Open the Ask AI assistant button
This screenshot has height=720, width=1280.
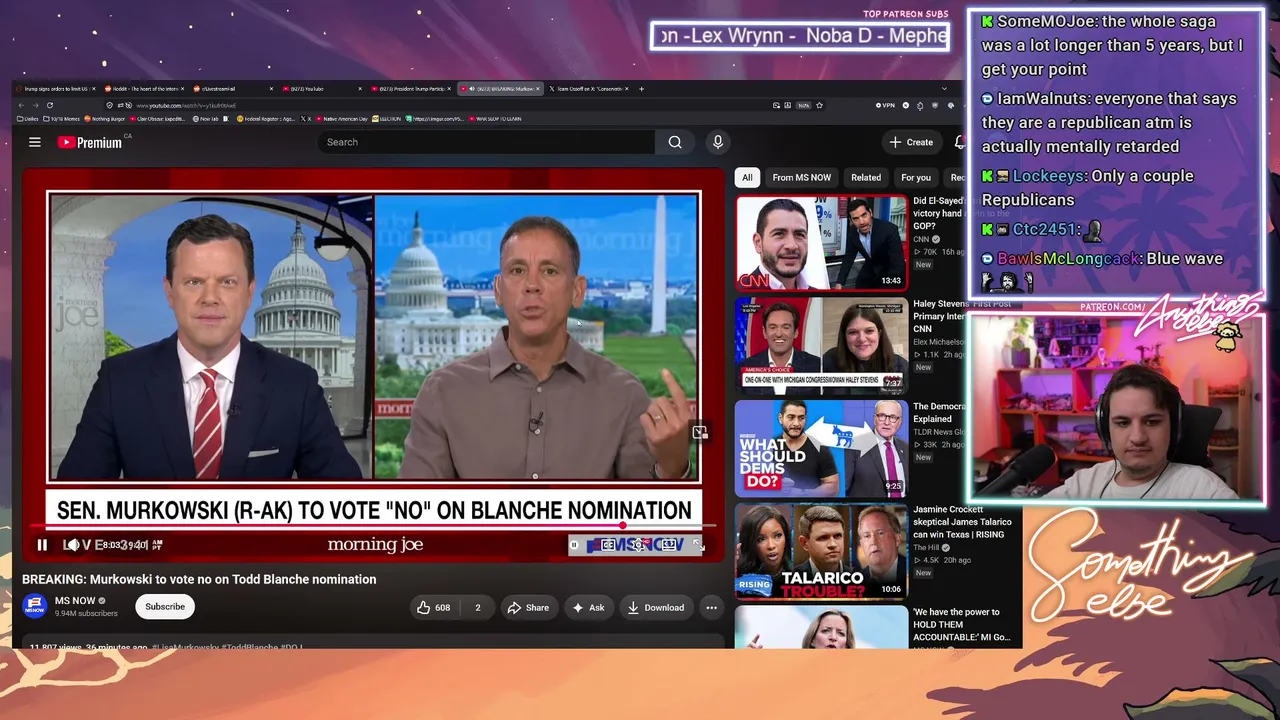click(x=588, y=607)
